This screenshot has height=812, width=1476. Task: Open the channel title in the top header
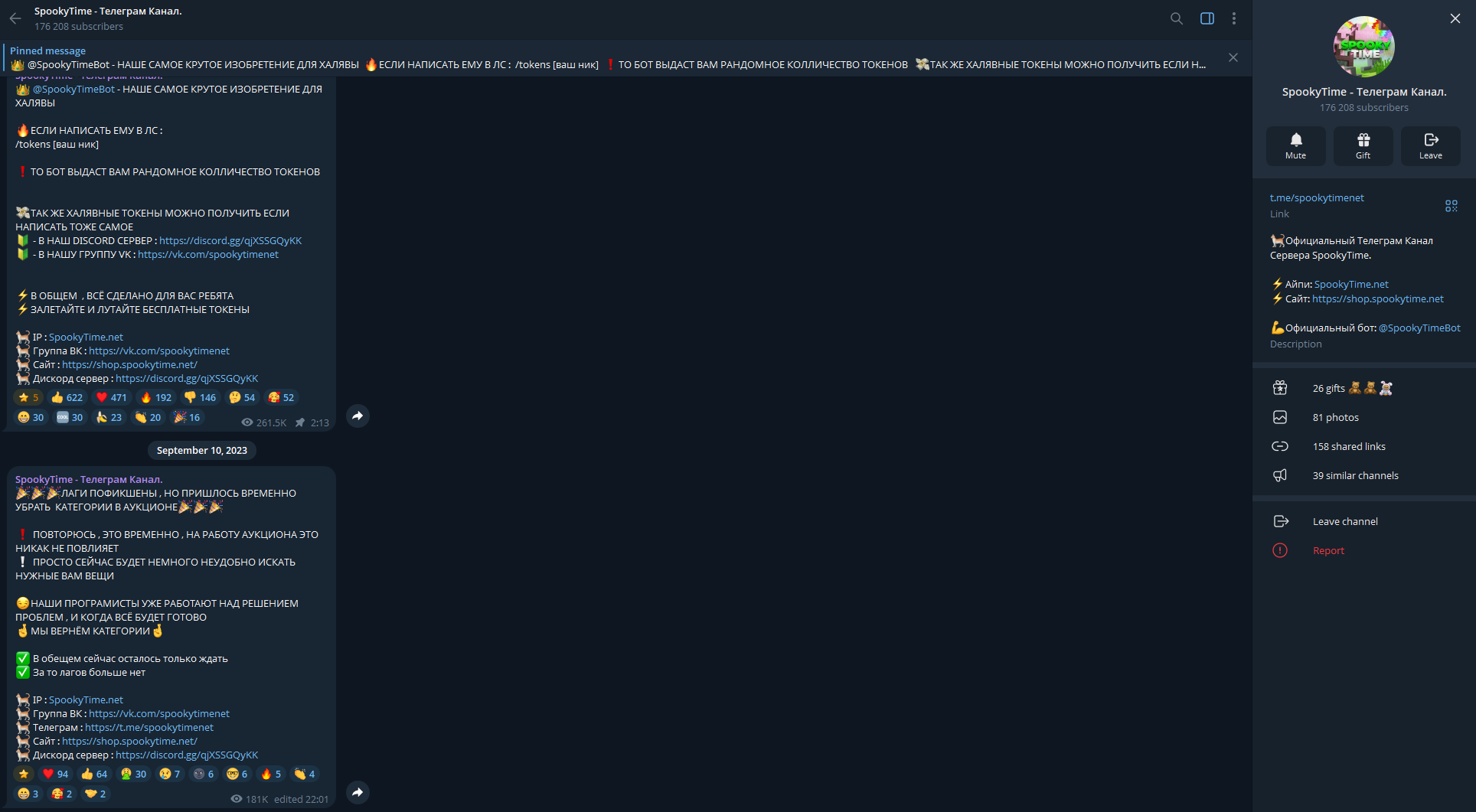[108, 11]
